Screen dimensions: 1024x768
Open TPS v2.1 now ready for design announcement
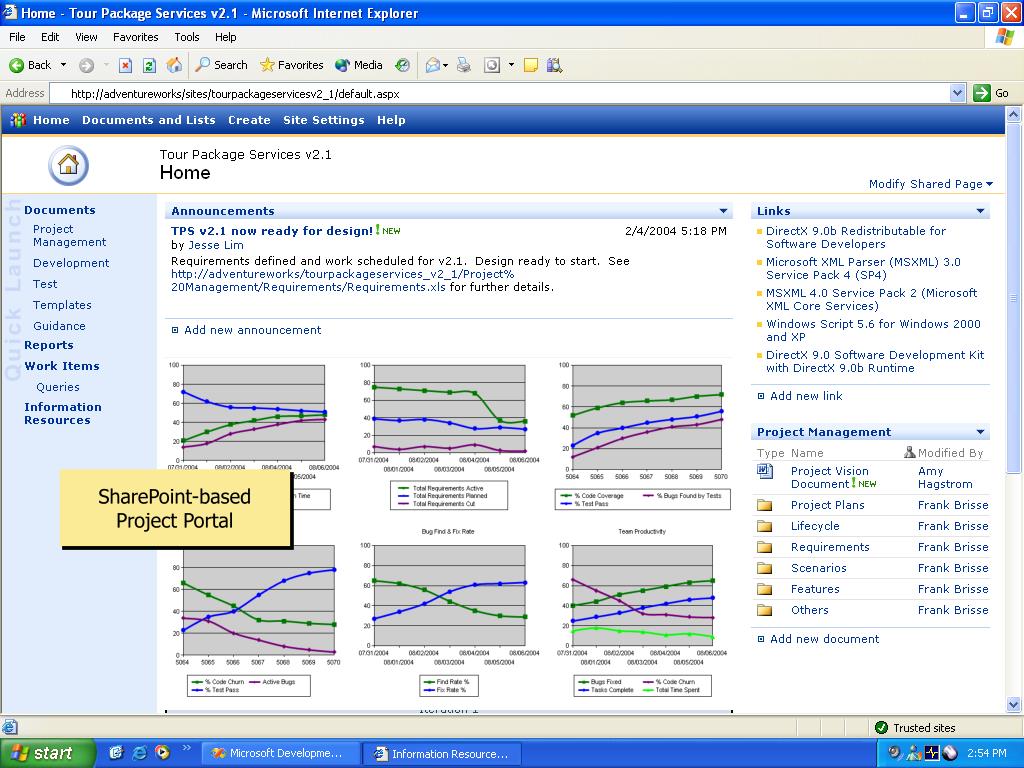click(x=272, y=231)
